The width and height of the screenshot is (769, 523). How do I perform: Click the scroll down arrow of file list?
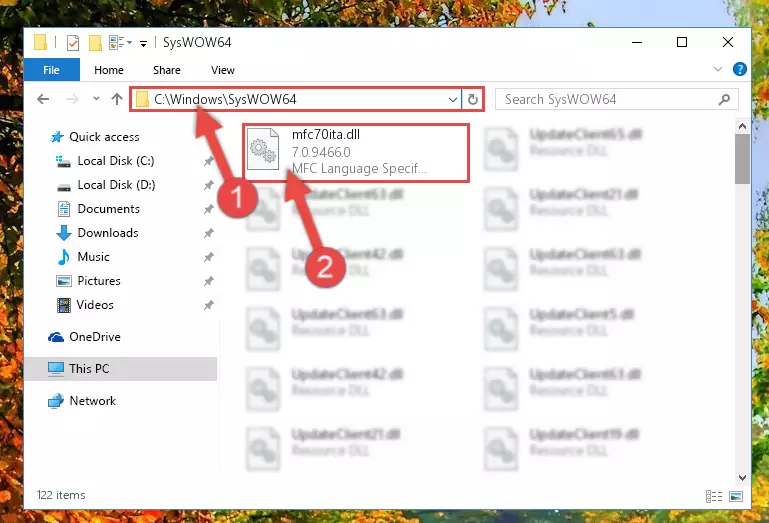point(742,477)
